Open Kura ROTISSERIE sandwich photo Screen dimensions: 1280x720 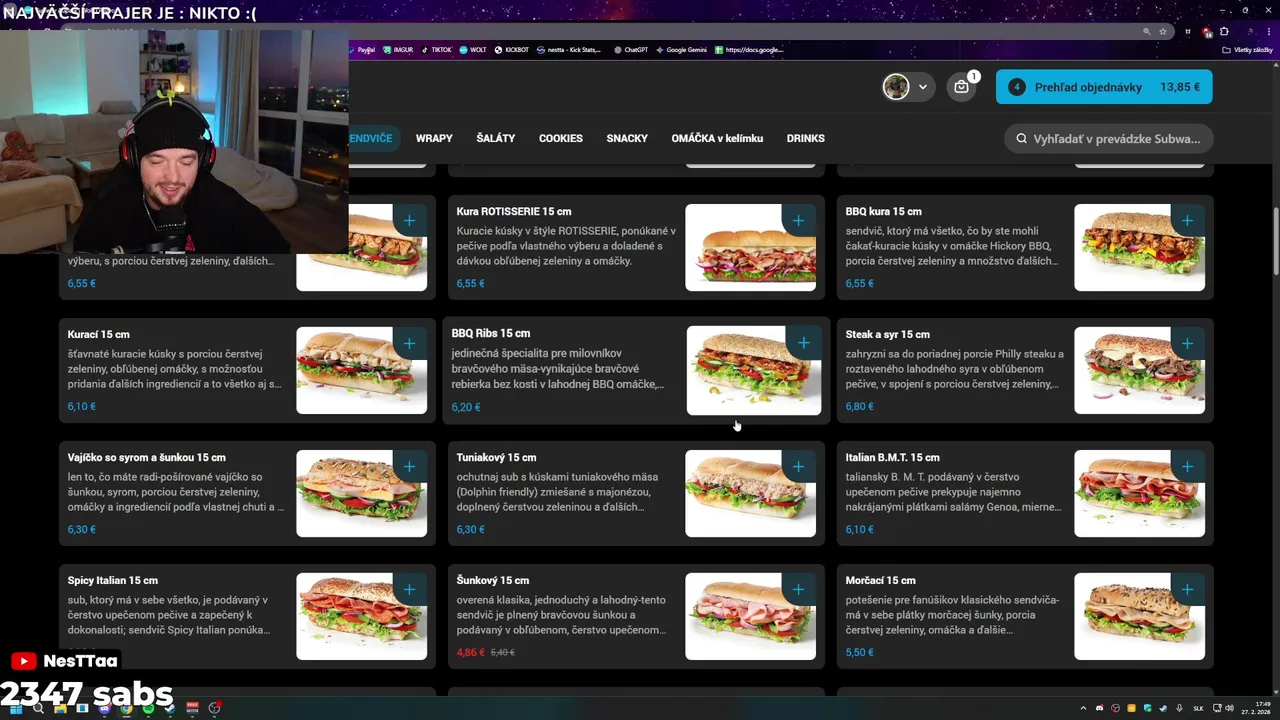(750, 247)
